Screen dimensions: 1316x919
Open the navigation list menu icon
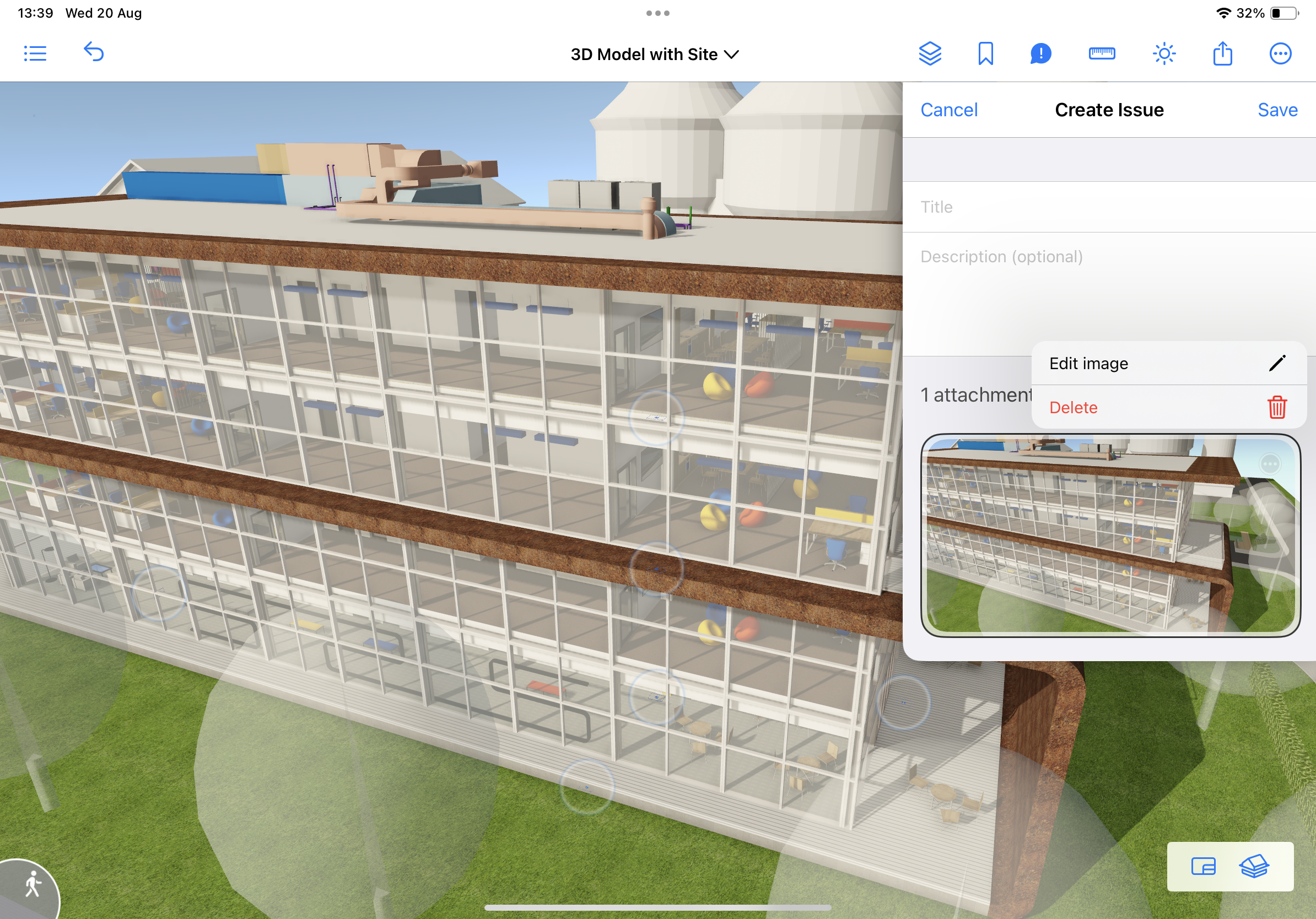[35, 54]
